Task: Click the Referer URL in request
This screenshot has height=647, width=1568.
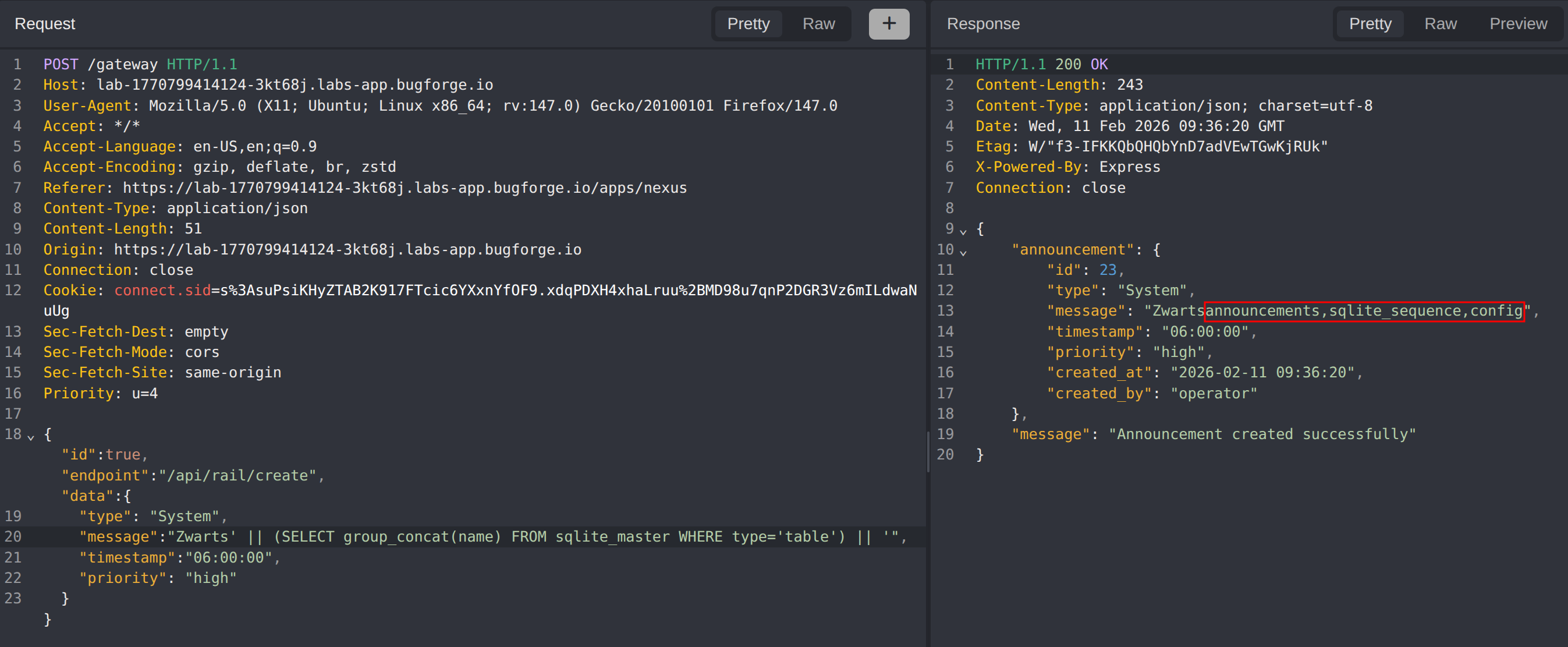Action: pyautogui.click(x=404, y=188)
